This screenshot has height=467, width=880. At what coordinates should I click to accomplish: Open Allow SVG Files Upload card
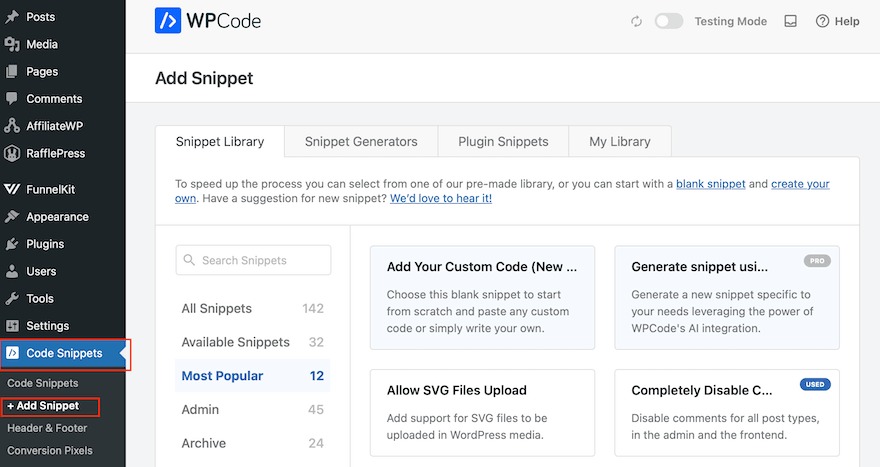(x=482, y=413)
